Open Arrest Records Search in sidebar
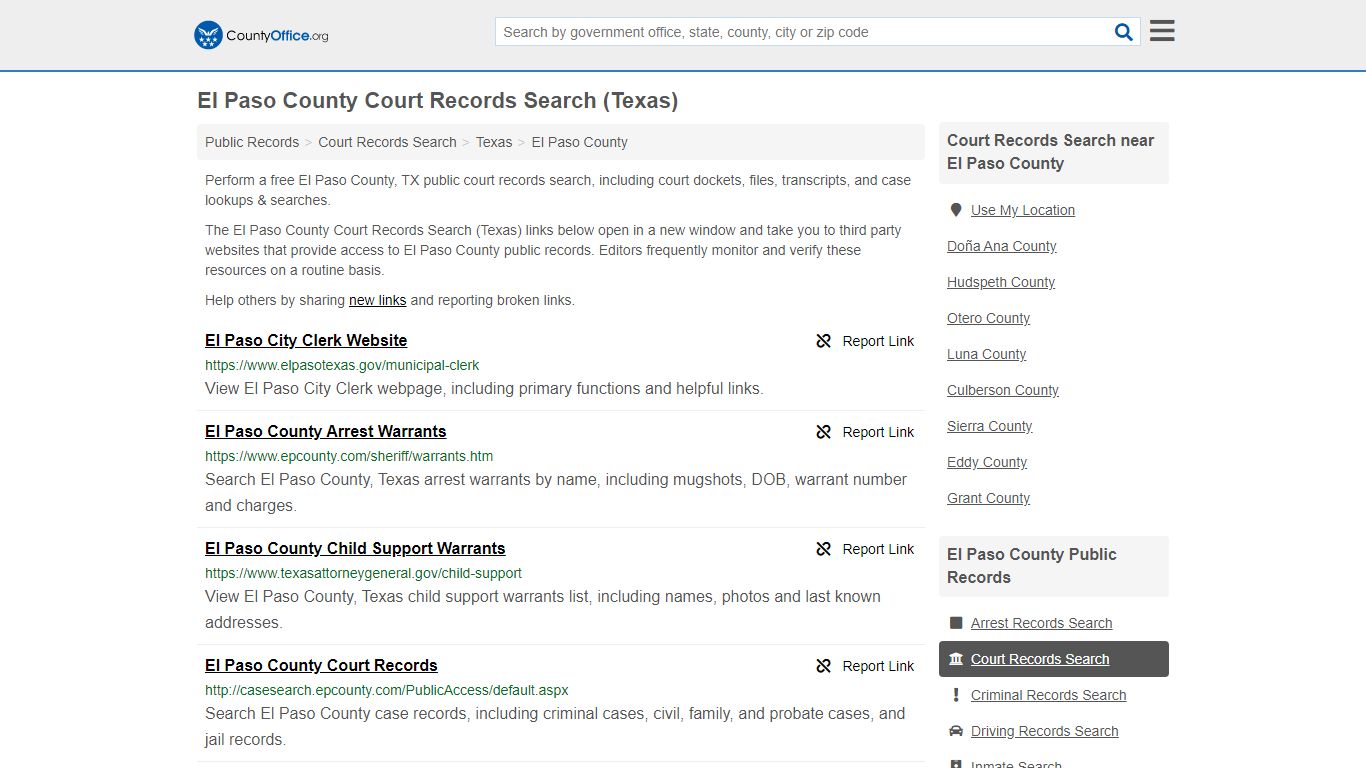This screenshot has height=768, width=1366. pyautogui.click(x=1041, y=623)
